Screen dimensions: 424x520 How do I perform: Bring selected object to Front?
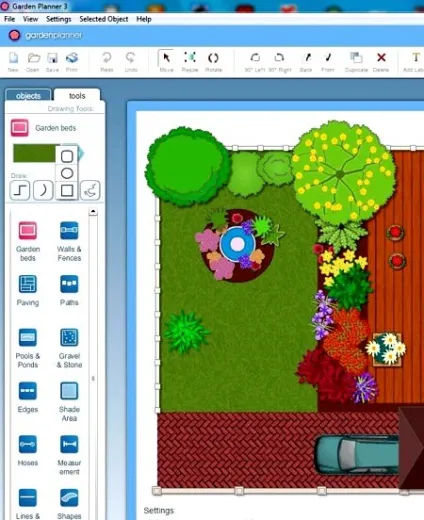[328, 58]
